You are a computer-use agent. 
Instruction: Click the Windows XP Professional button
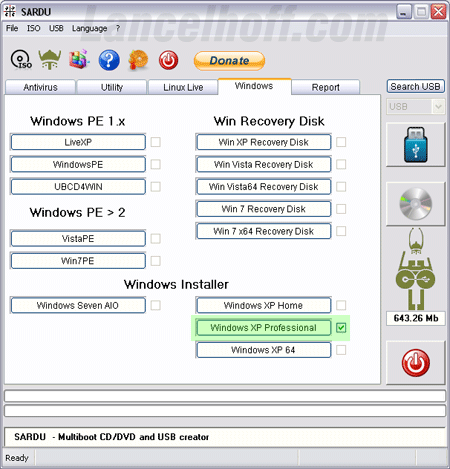coord(264,328)
